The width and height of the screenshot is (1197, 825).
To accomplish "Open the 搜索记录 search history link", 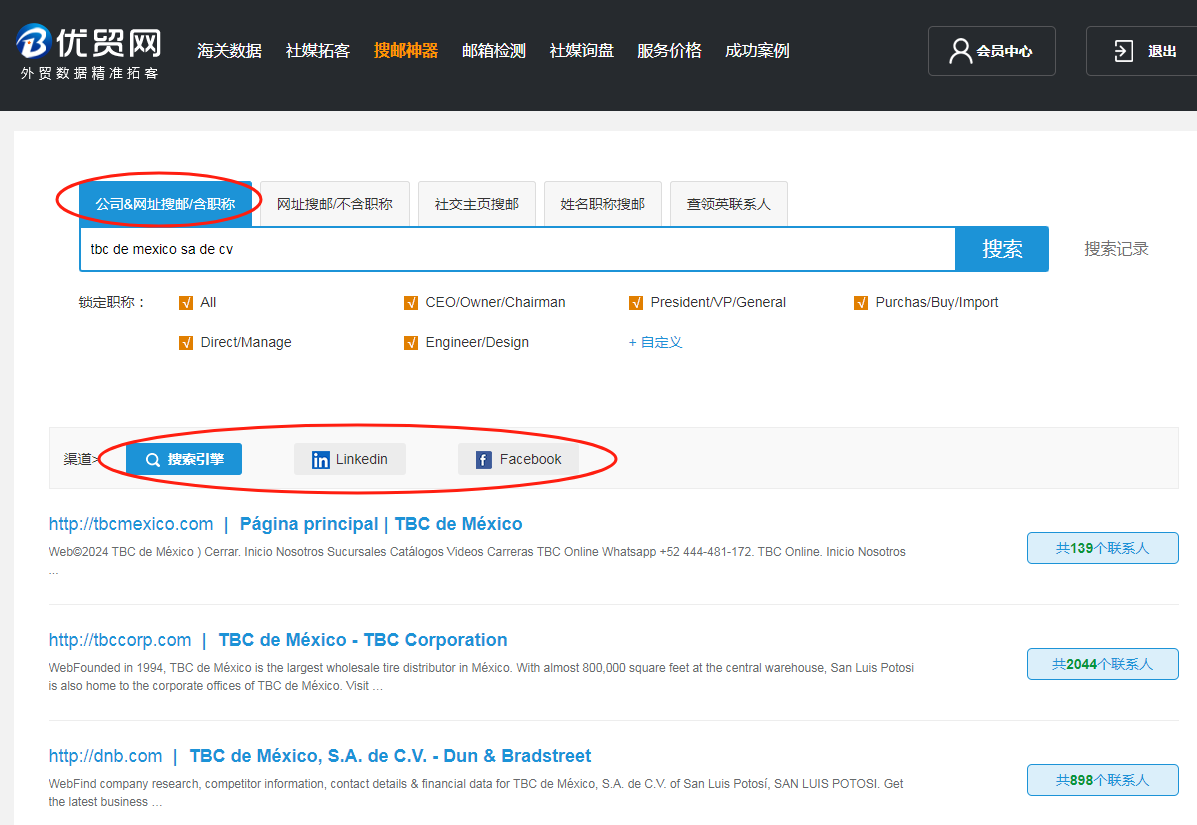I will [1116, 249].
